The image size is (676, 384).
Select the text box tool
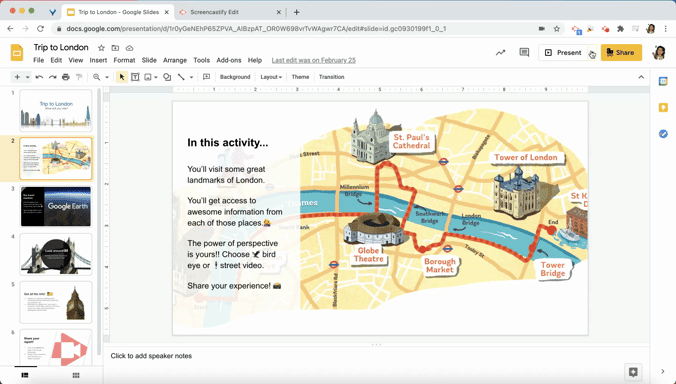point(135,77)
